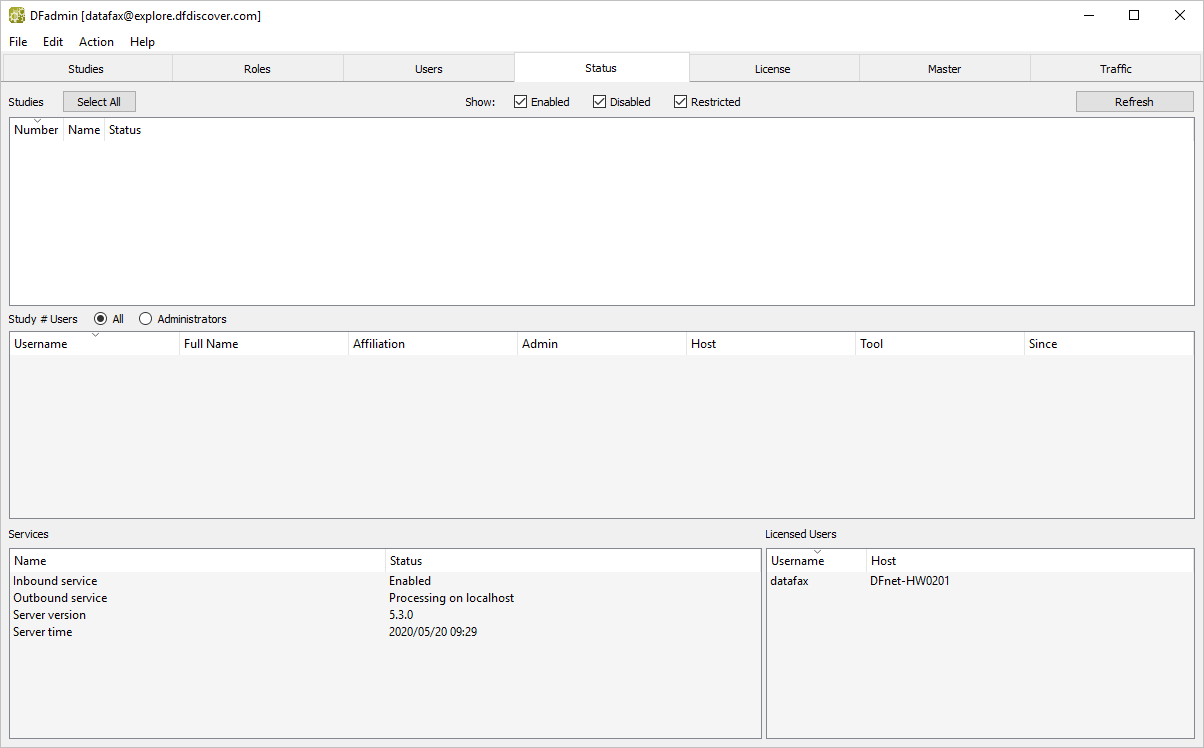This screenshot has width=1204, height=748.
Task: Toggle the Restricted checkbox
Action: point(681,102)
